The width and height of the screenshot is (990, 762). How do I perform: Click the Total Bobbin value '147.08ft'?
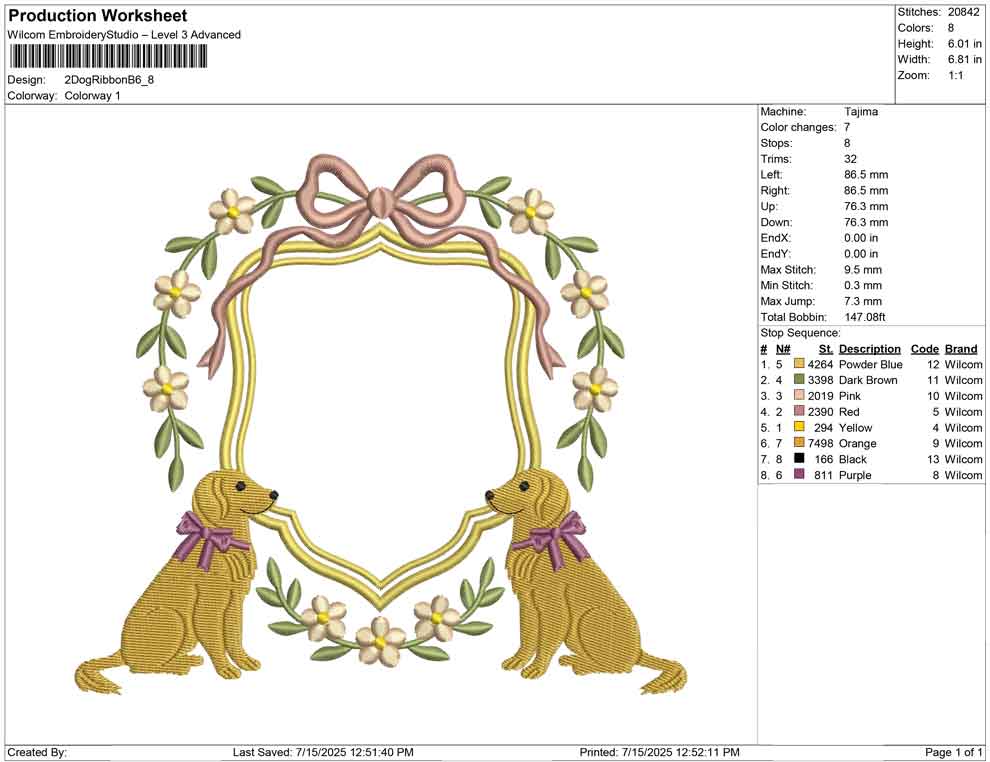[865, 317]
